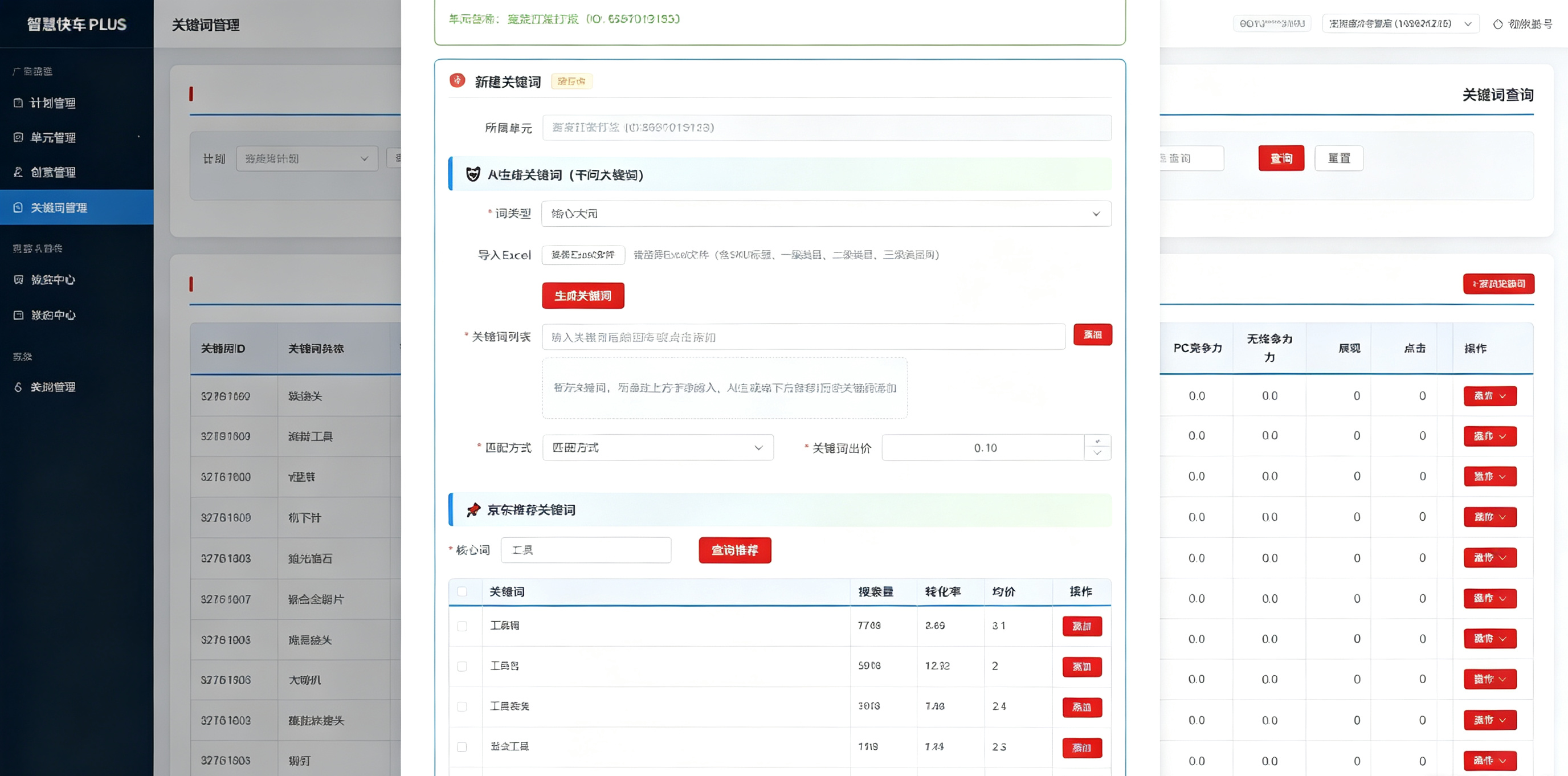
Task: Click the flame icon in the sidebar bottom entry
Action: (18, 387)
